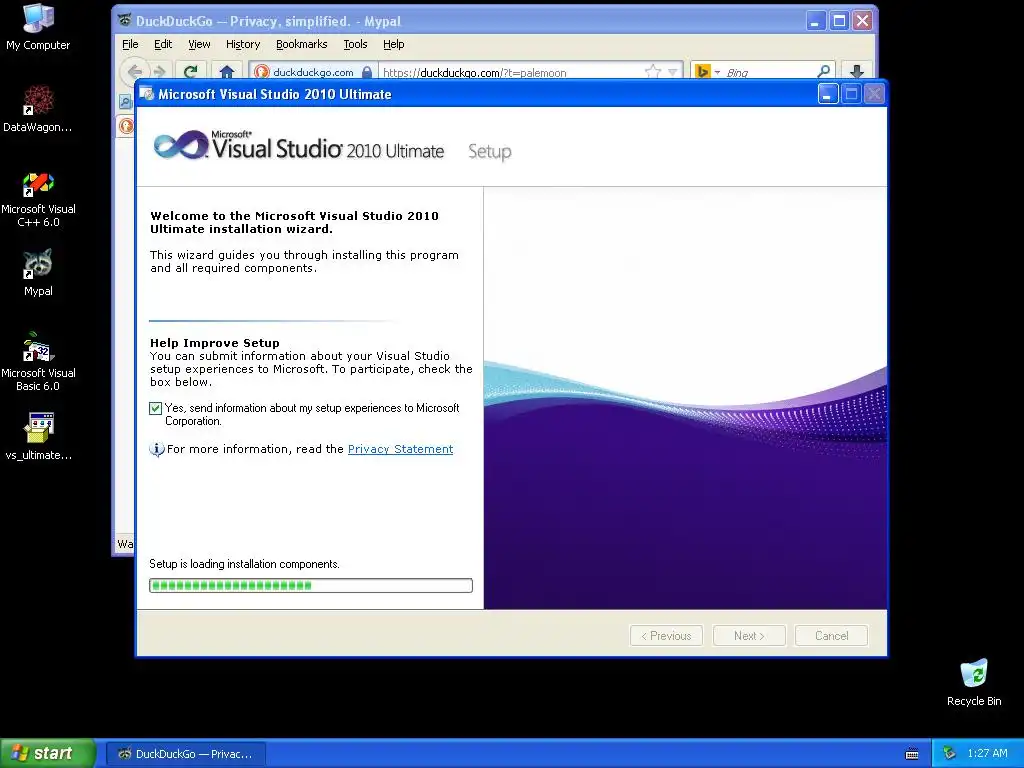This screenshot has width=1024, height=768.
Task: Click 'Setup is loading installation components.' text
Action: pyautogui.click(x=244, y=564)
